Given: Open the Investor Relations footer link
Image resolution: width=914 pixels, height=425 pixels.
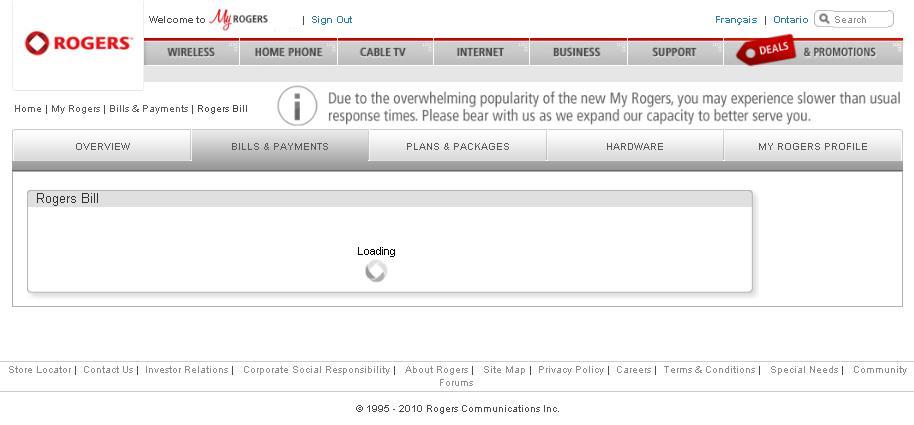Looking at the screenshot, I should 187,370.
